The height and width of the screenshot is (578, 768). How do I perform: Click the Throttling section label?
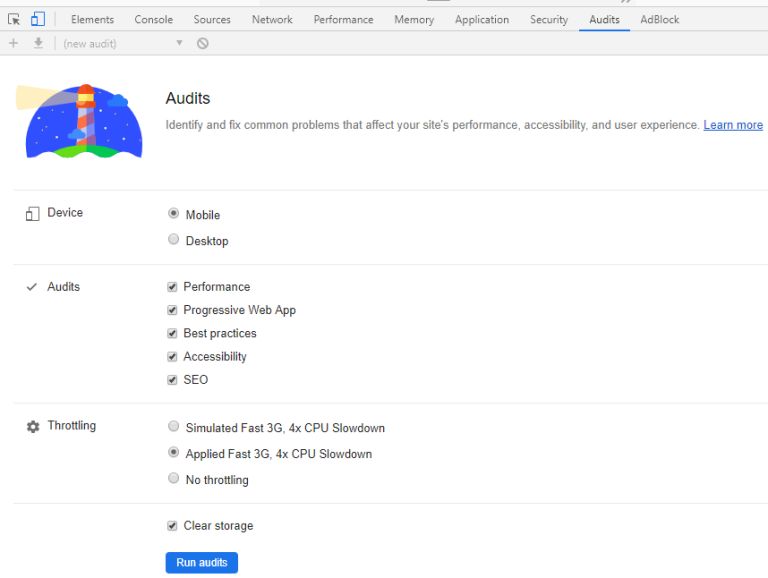tap(72, 425)
